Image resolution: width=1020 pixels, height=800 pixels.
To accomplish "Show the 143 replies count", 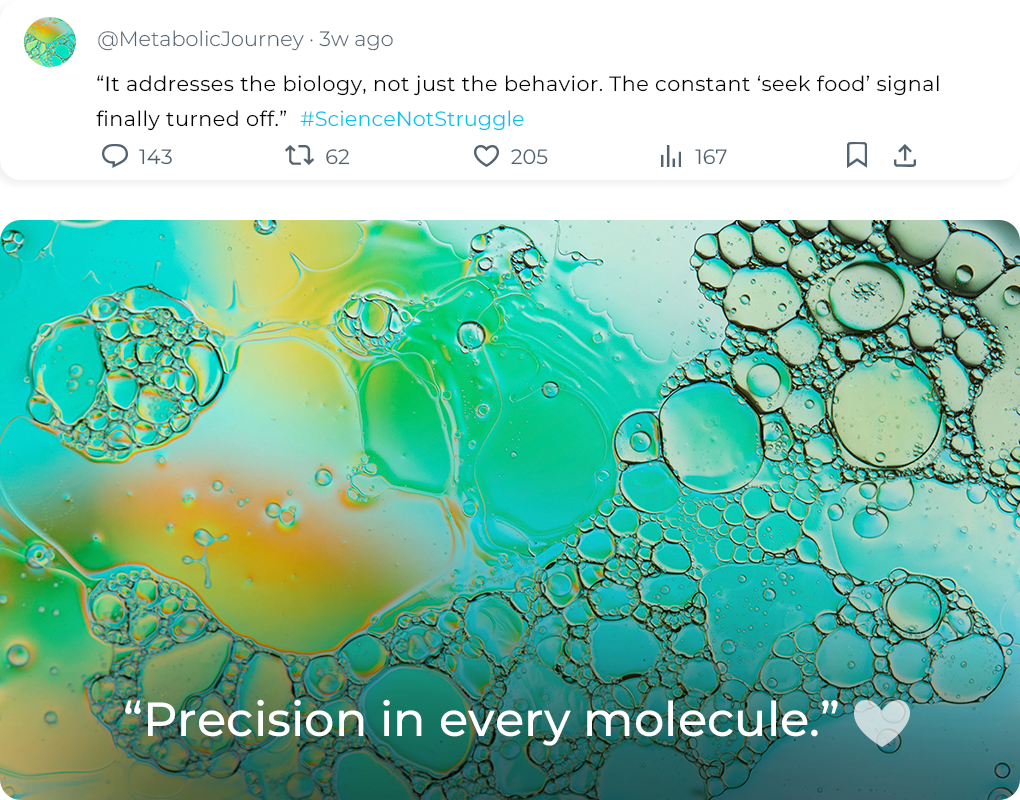I will click(156, 157).
